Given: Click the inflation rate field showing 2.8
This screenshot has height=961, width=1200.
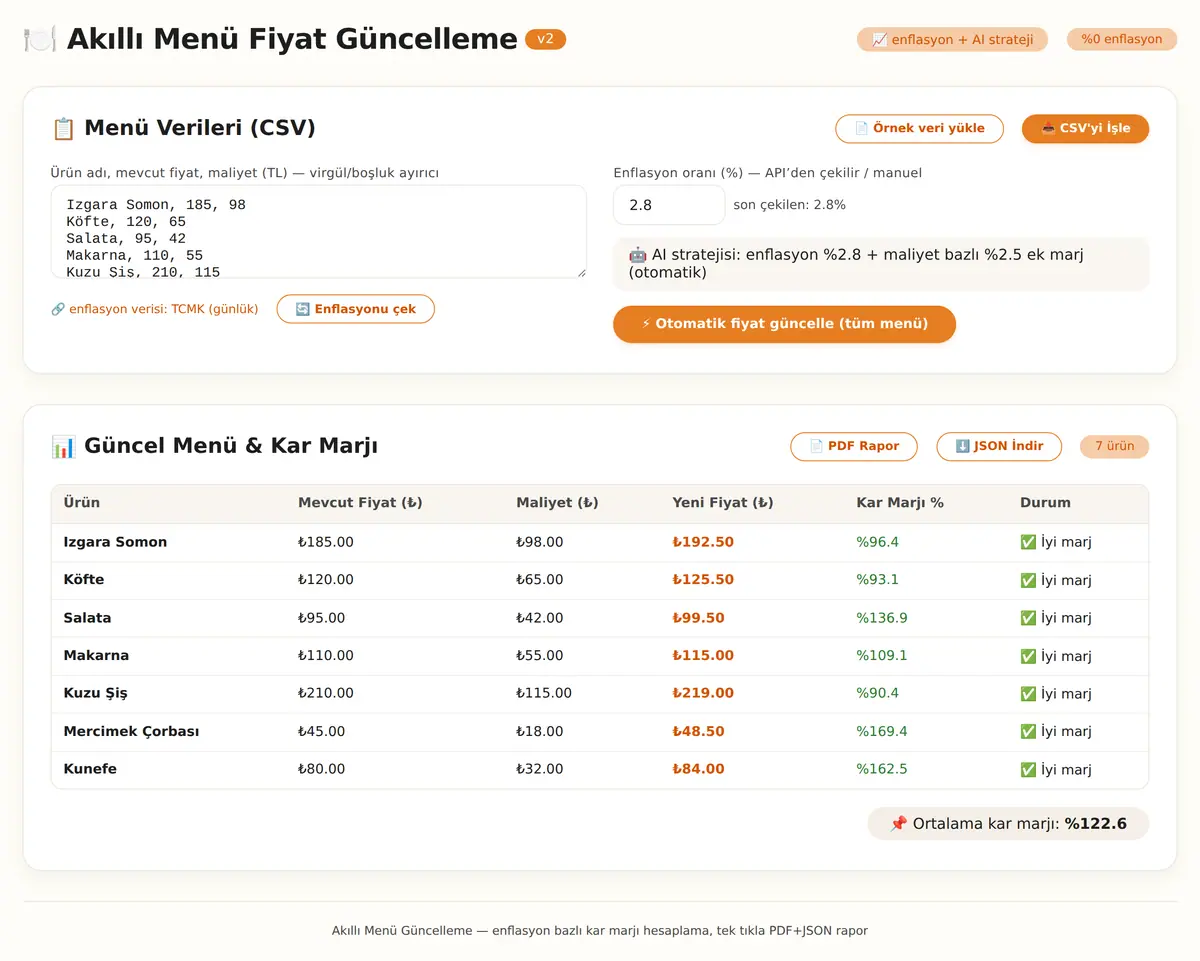Looking at the screenshot, I should point(669,205).
